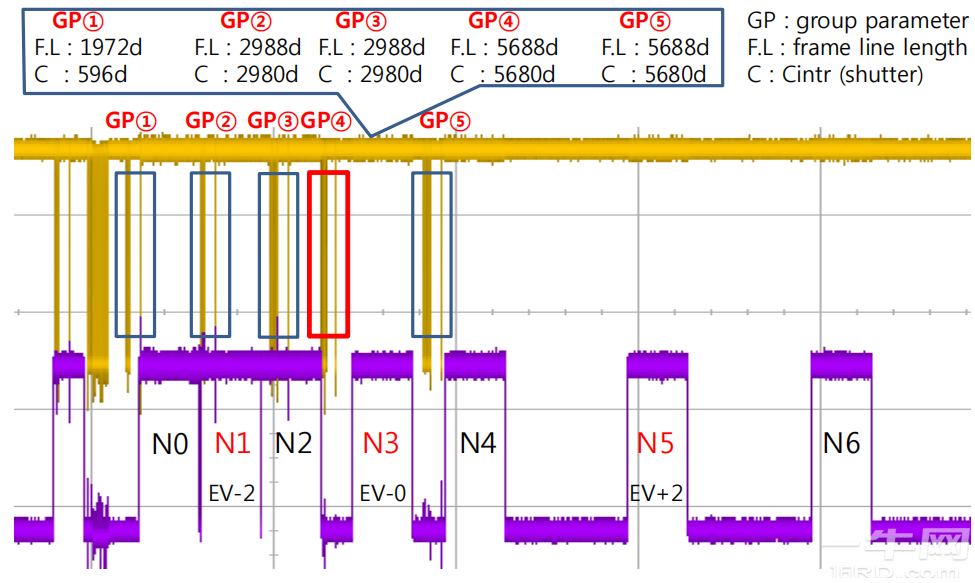Viewport: 975px width, 583px height.
Task: Click the N6 frame label
Action: pyautogui.click(x=841, y=443)
